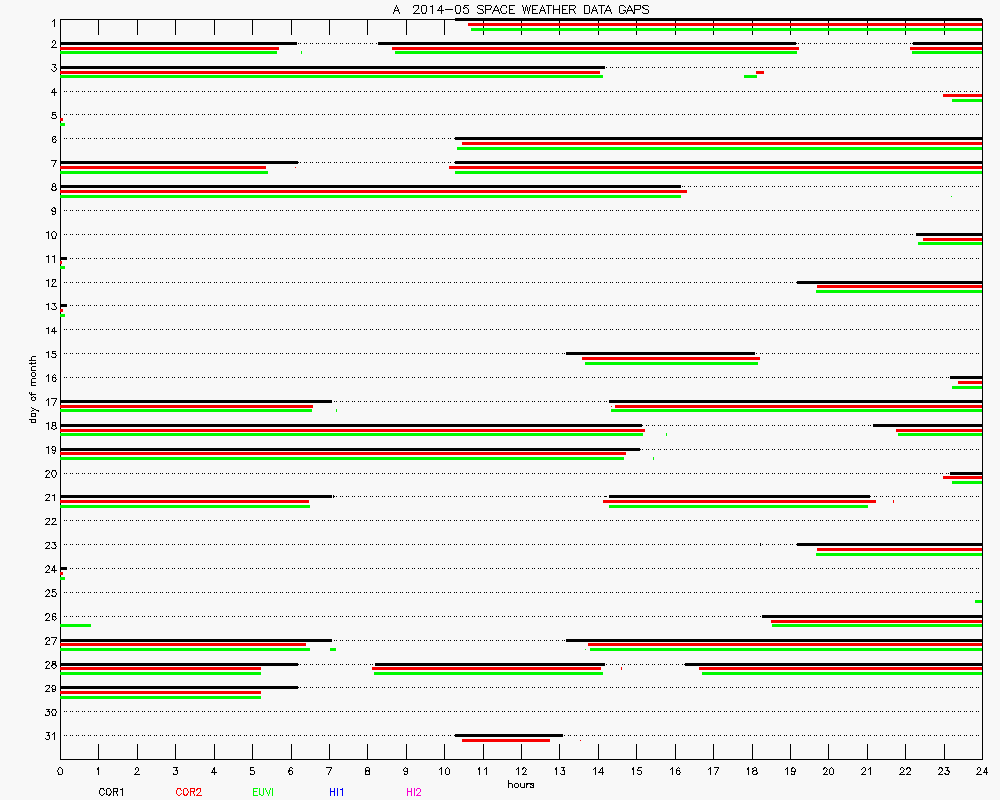Click the red COR2 legend label
The width and height of the screenshot is (1000, 800).
click(188, 792)
